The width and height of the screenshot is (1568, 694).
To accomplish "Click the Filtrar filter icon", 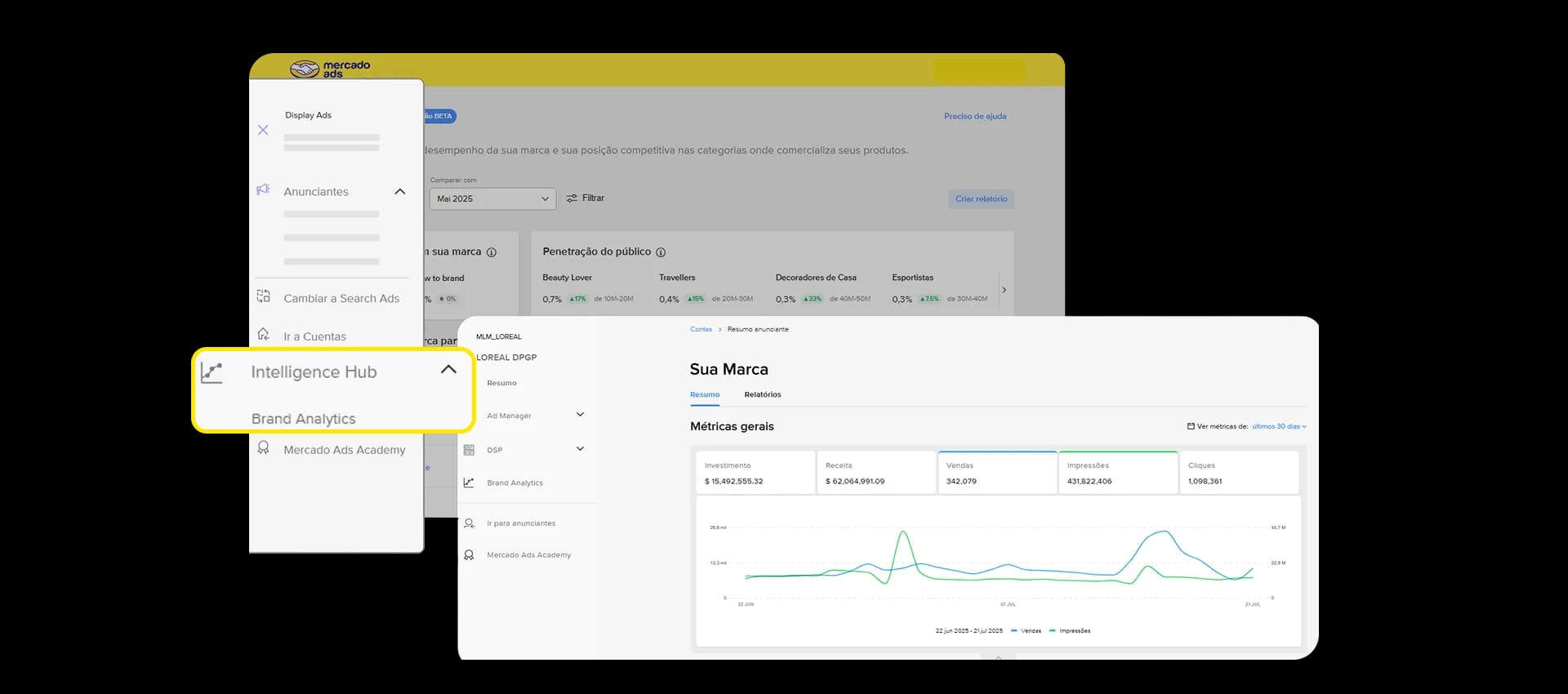I will 572,198.
